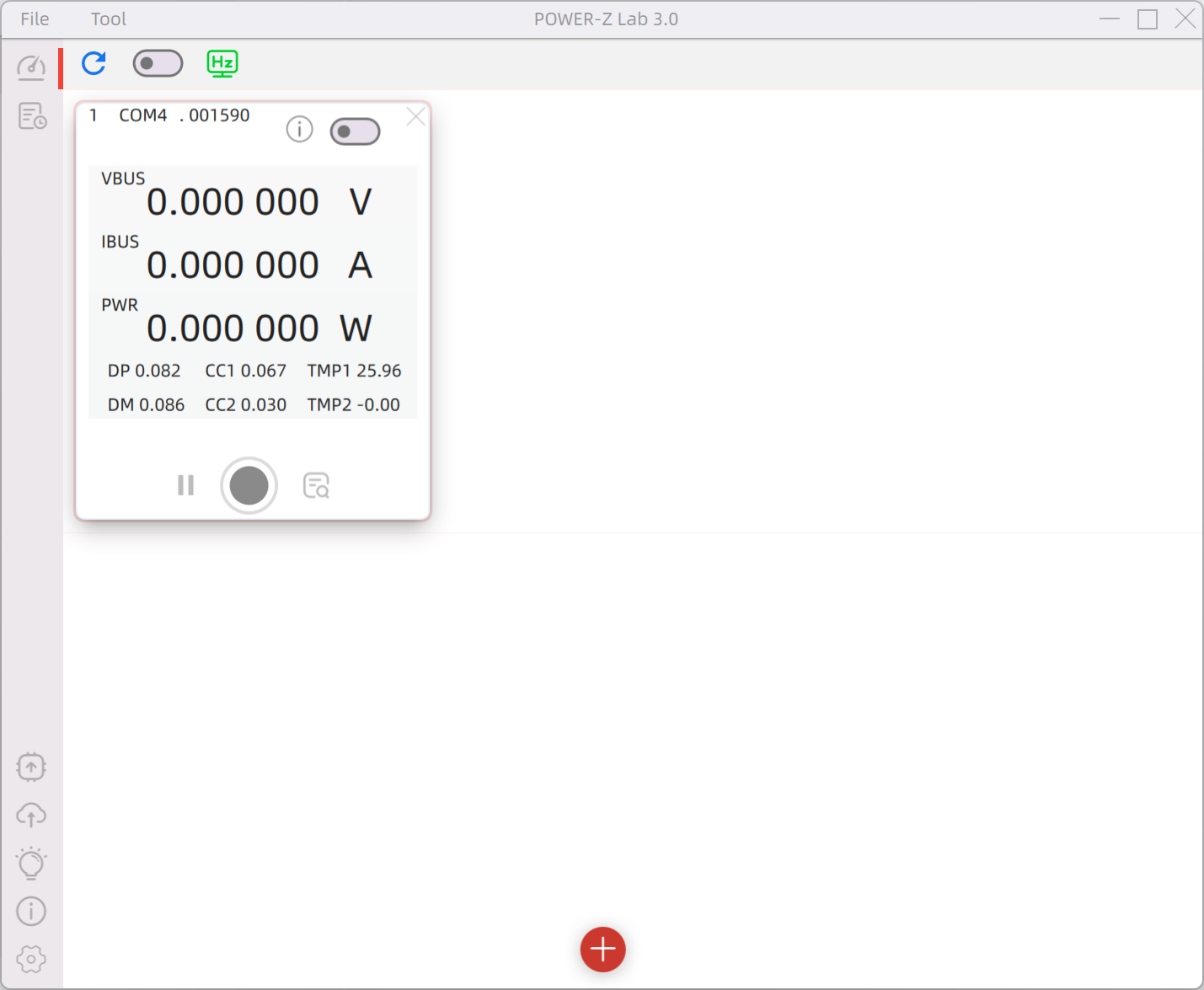Open the screen refresh rate (Hz) settings
The width and height of the screenshot is (1204, 990).
(x=222, y=62)
